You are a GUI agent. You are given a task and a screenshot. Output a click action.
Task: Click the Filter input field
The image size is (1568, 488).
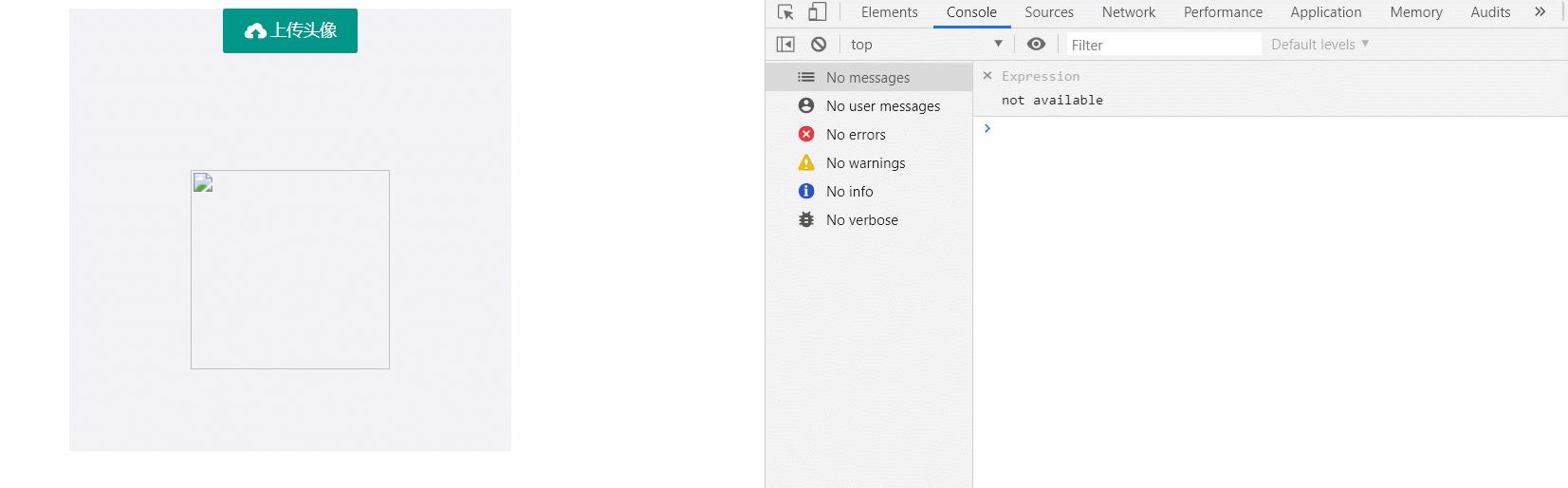tap(1163, 45)
